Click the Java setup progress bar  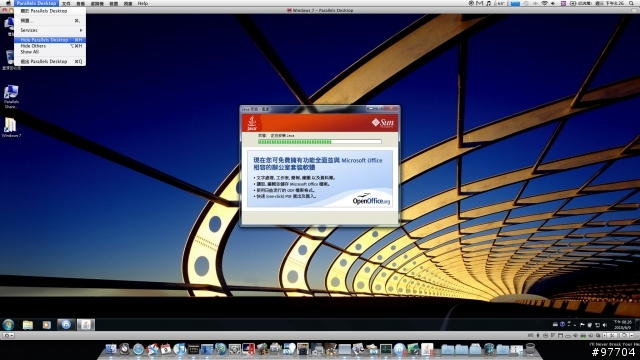(320, 142)
